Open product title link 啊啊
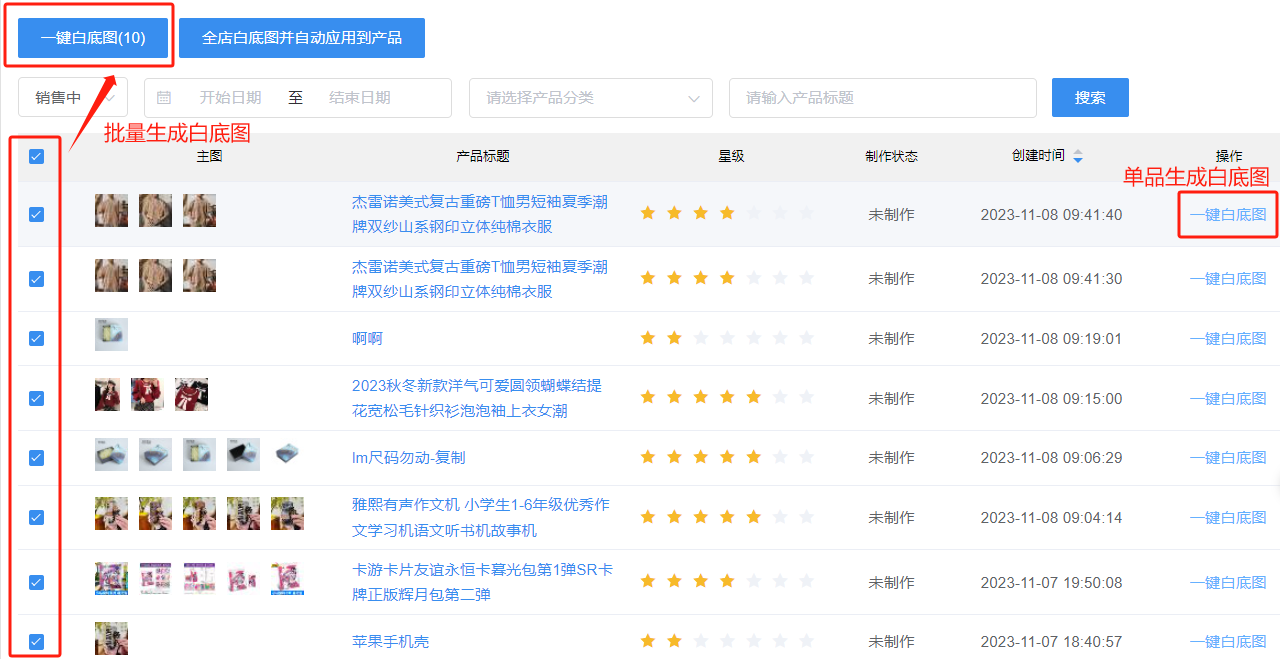Image resolution: width=1280 pixels, height=659 pixels. pos(369,337)
